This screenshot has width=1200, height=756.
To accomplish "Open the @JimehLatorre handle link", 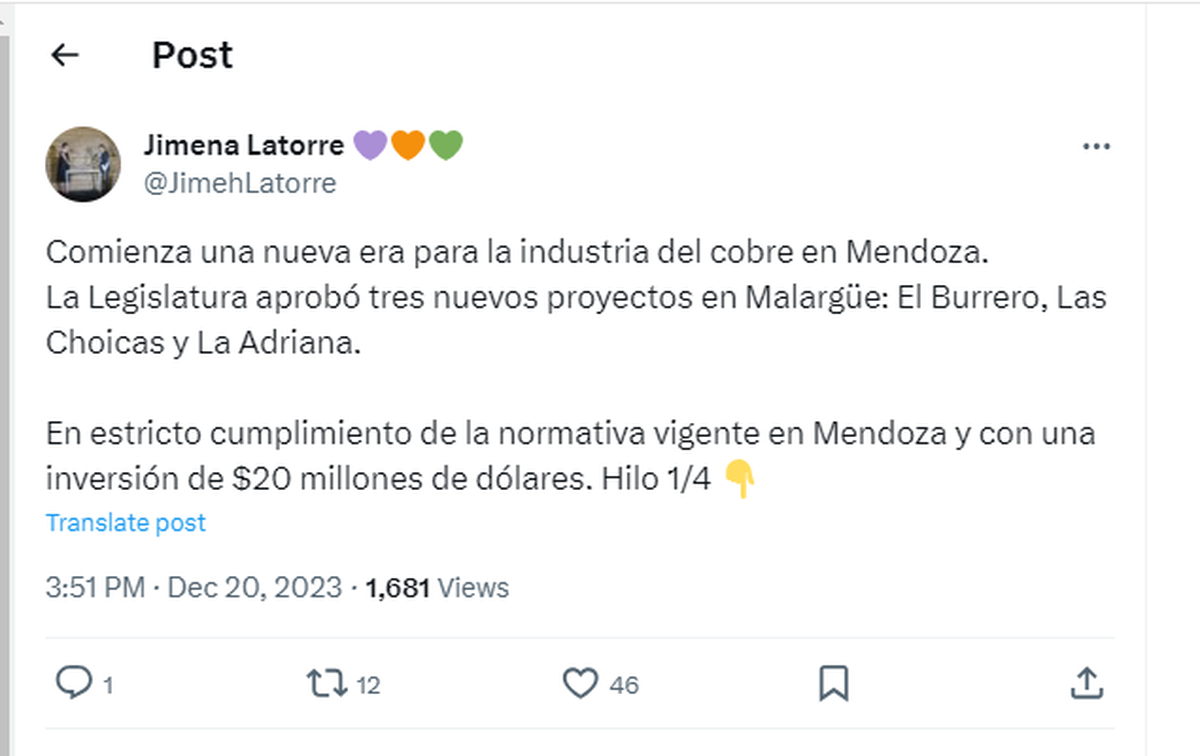I will click(240, 184).
